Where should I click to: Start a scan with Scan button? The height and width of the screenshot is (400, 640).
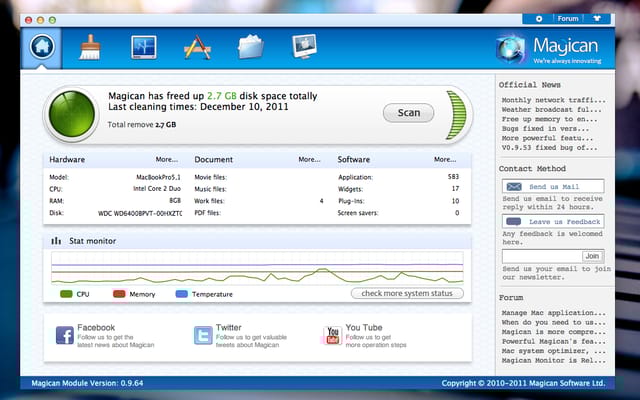point(408,113)
